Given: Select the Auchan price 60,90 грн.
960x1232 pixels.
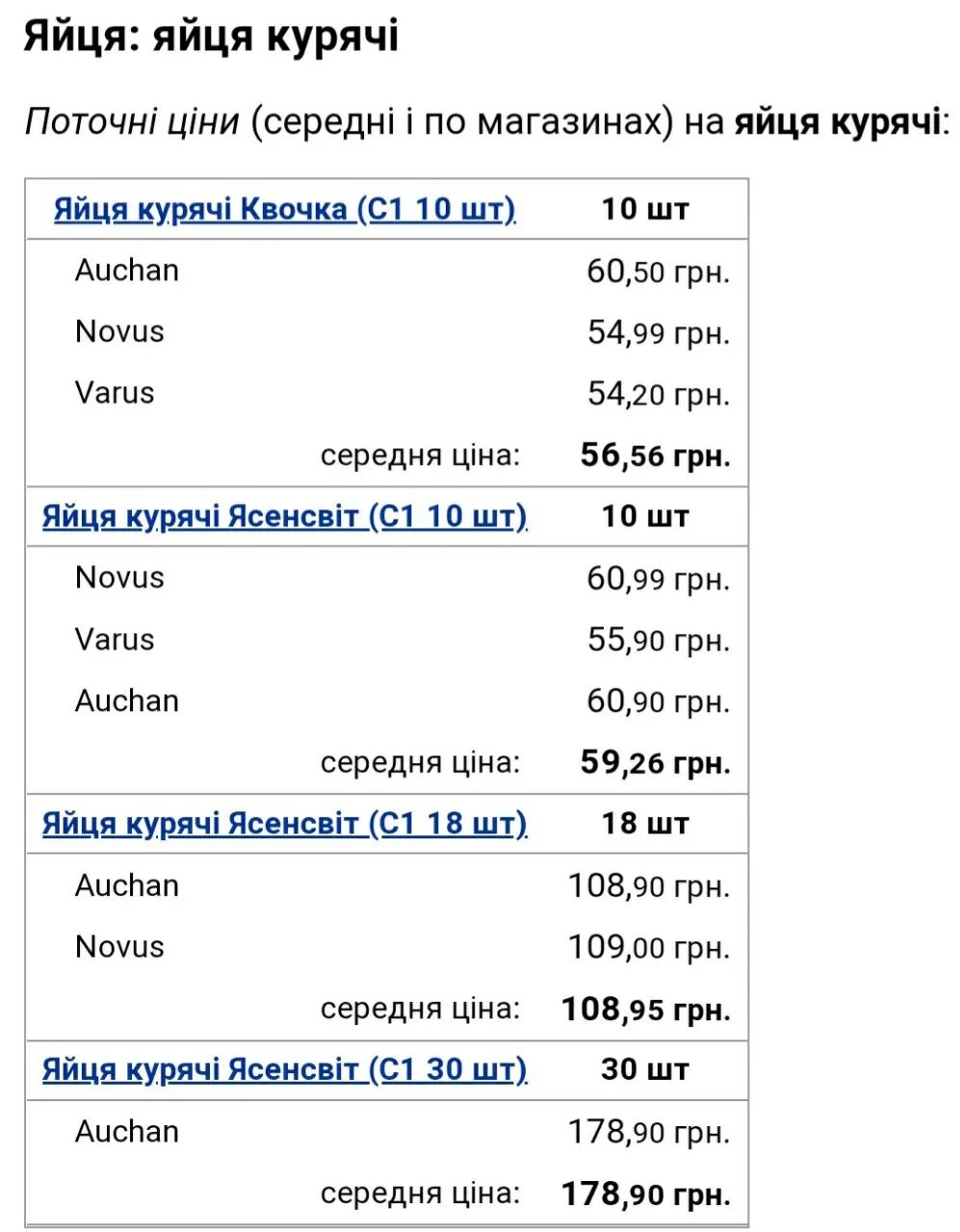Looking at the screenshot, I should (x=658, y=702).
